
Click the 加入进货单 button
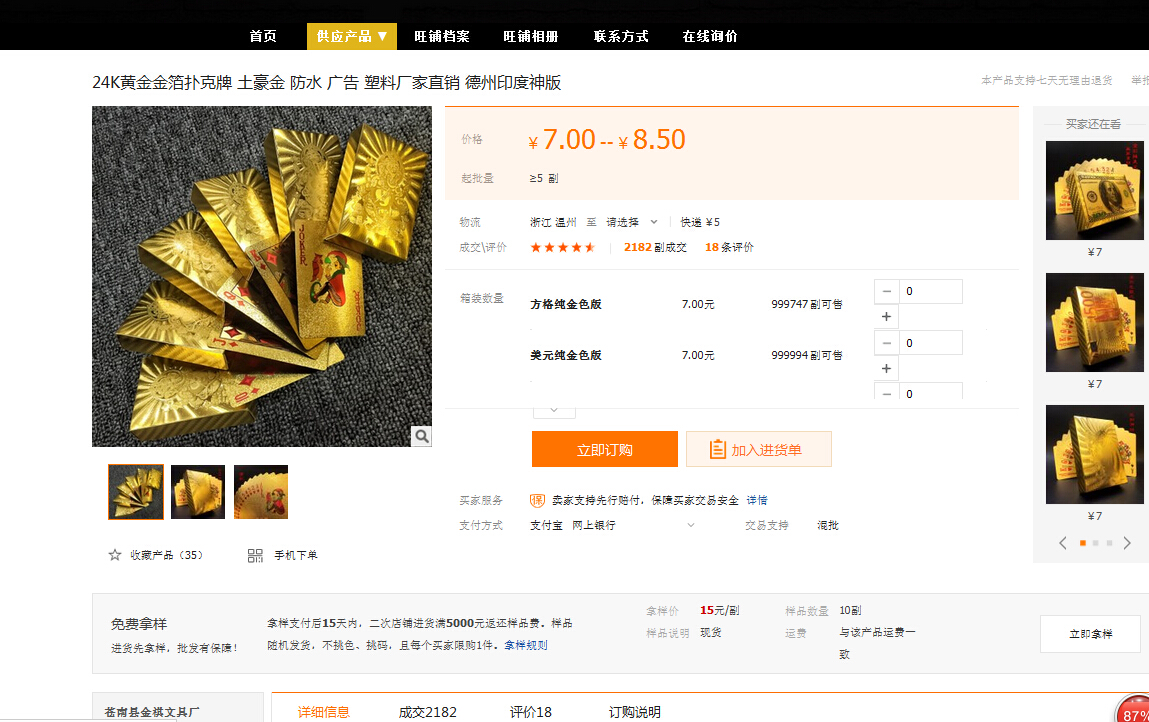(758, 449)
